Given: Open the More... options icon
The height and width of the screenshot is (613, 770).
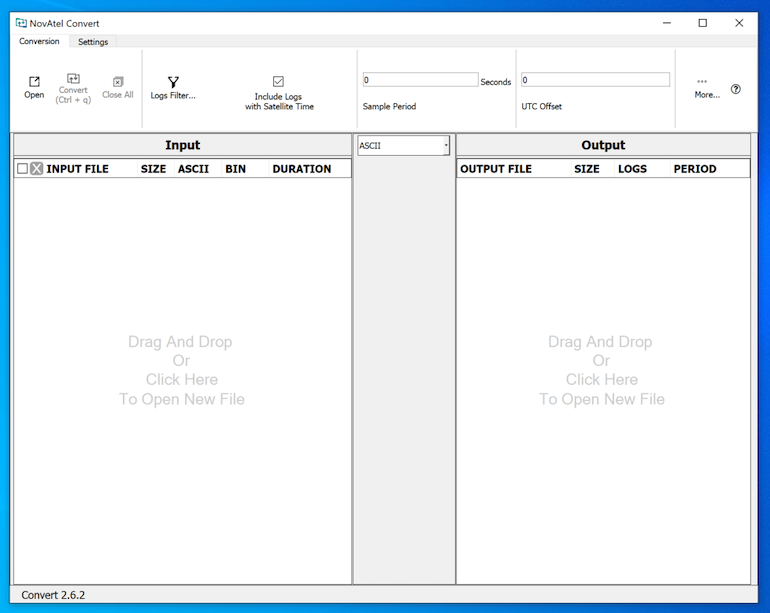Looking at the screenshot, I should (702, 82).
